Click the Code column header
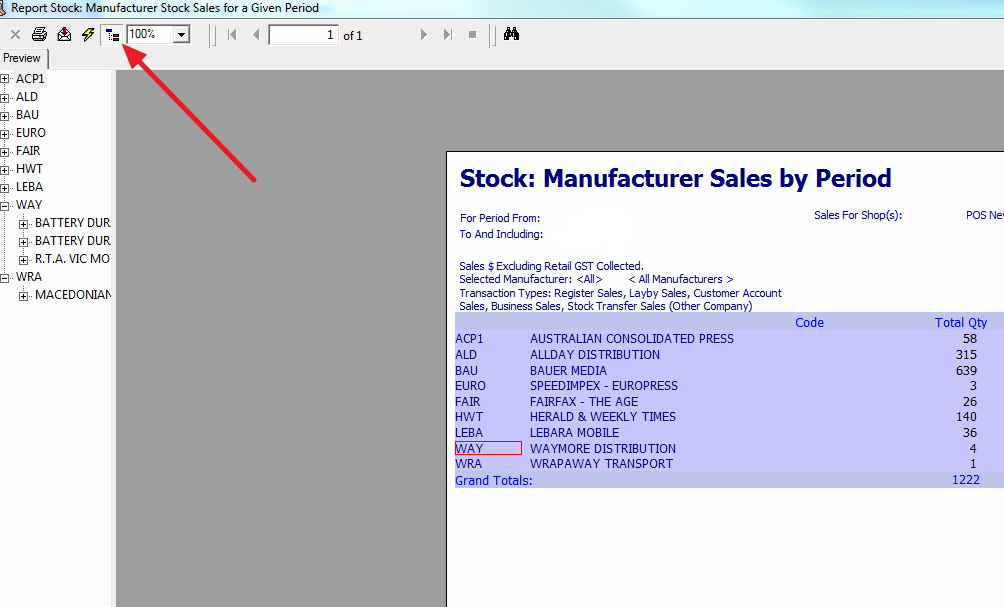1004x607 pixels. [x=809, y=323]
